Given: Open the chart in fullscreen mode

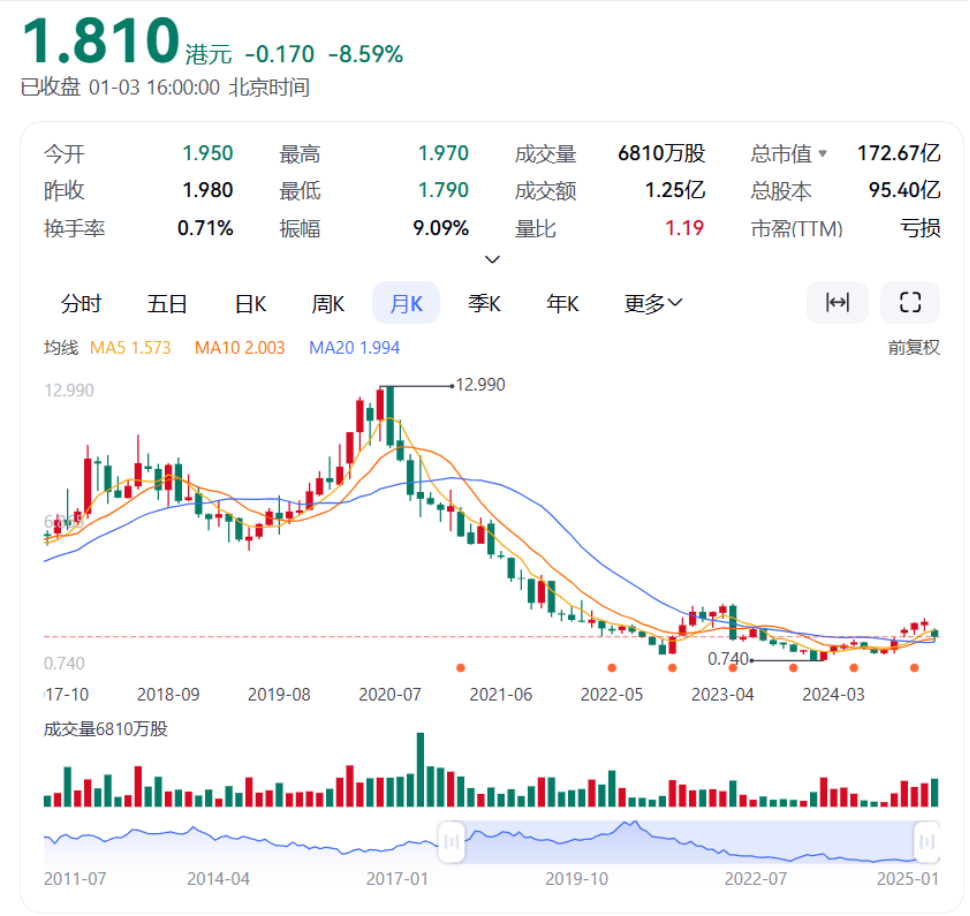Looking at the screenshot, I should (910, 303).
